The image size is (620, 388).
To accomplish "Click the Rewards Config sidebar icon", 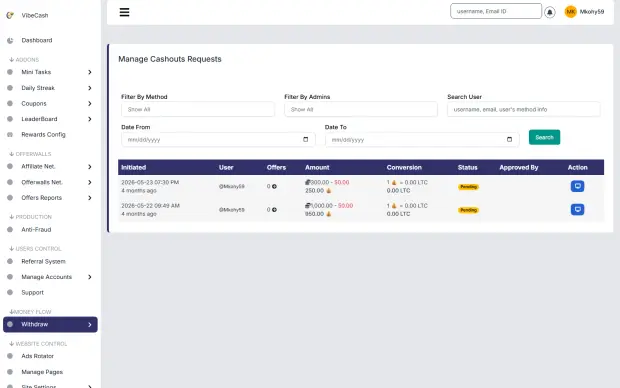I will pos(10,134).
